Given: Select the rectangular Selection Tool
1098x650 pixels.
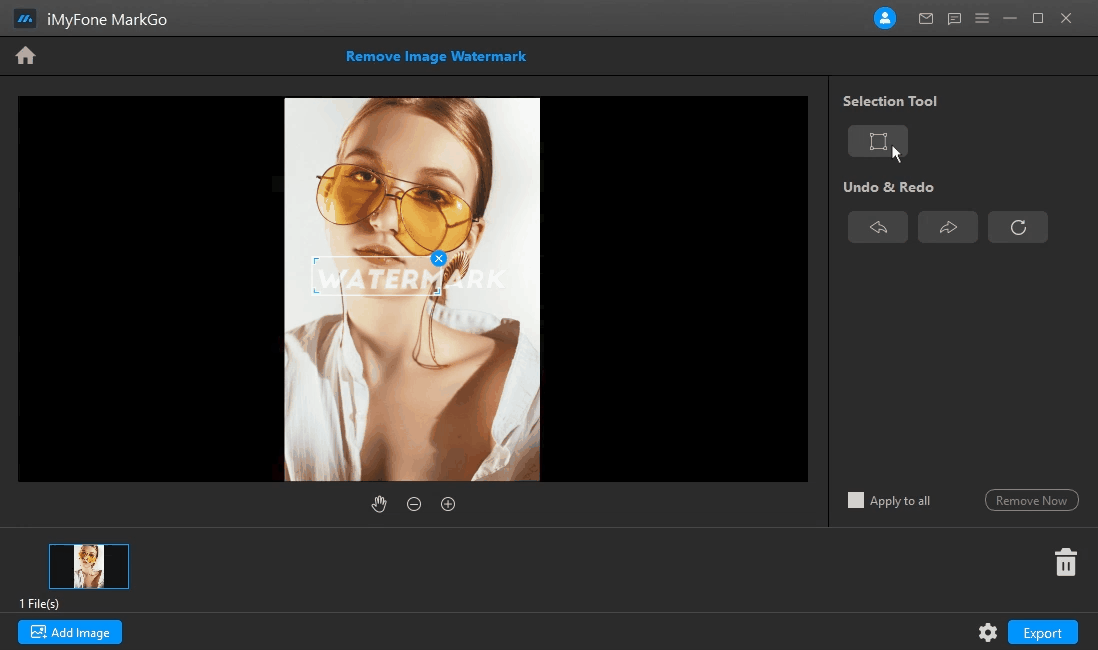Looking at the screenshot, I should click(x=877, y=140).
